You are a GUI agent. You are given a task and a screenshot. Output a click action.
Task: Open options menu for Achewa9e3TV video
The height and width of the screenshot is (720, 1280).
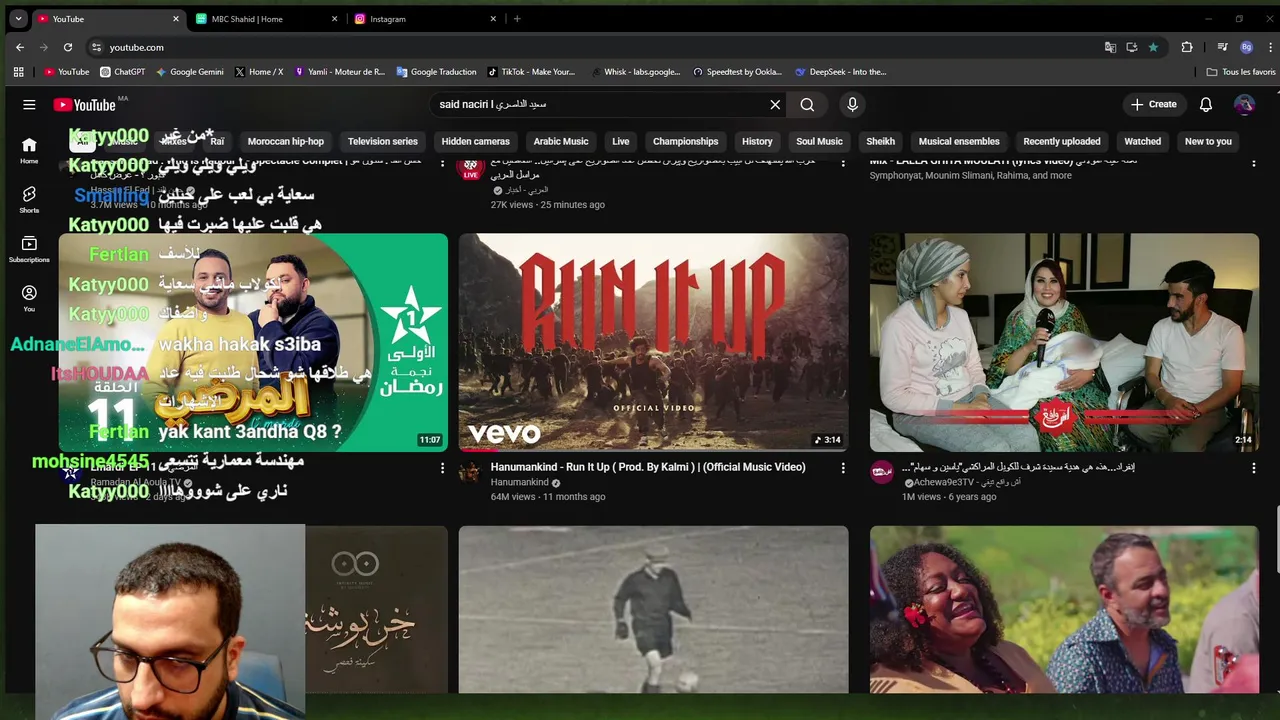pyautogui.click(x=1253, y=467)
